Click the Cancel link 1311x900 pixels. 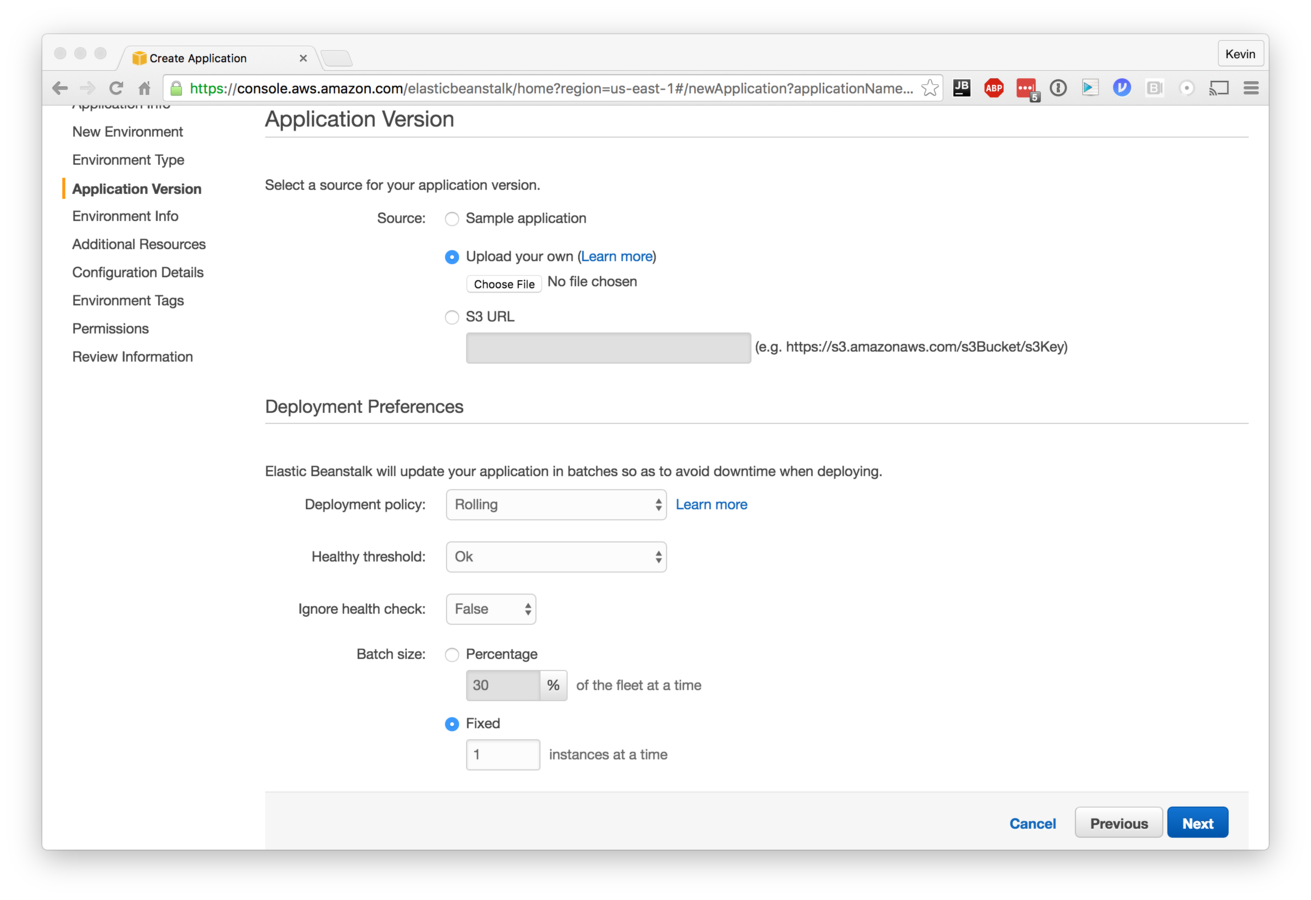1033,823
